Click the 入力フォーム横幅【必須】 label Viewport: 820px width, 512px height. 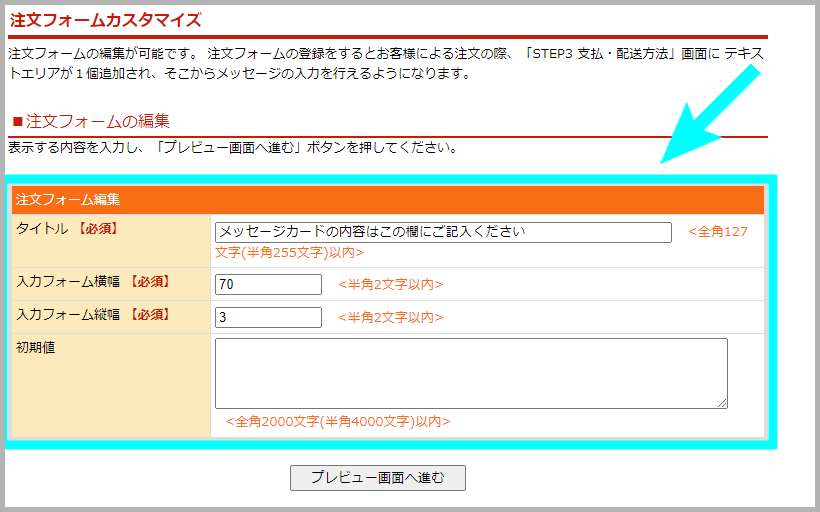pyautogui.click(x=94, y=282)
